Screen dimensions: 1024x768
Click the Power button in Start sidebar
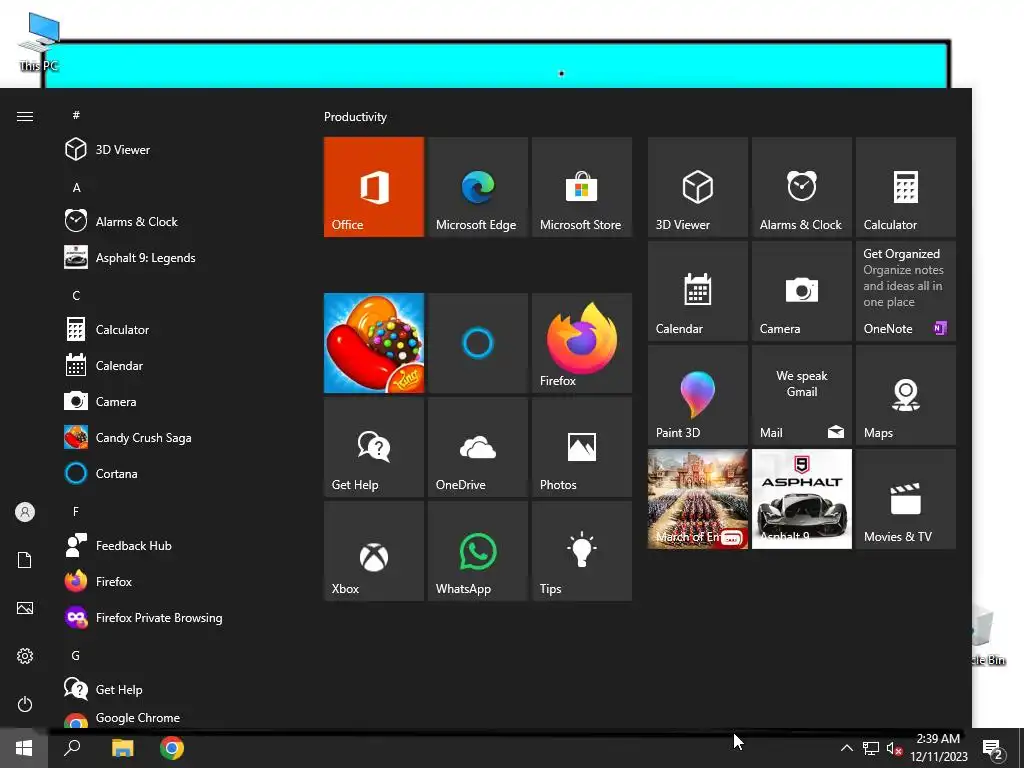point(25,704)
